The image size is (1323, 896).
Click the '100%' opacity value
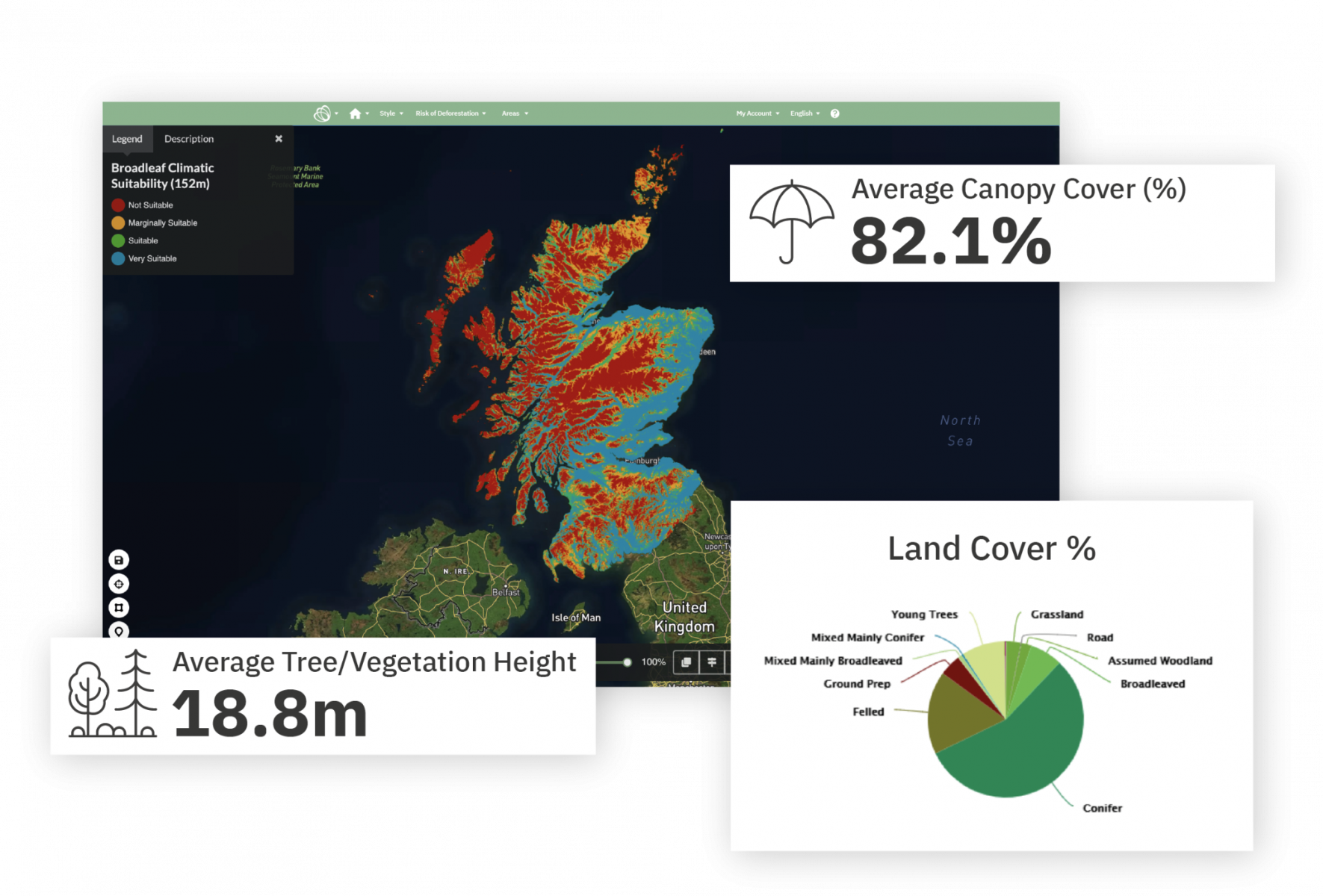(654, 662)
